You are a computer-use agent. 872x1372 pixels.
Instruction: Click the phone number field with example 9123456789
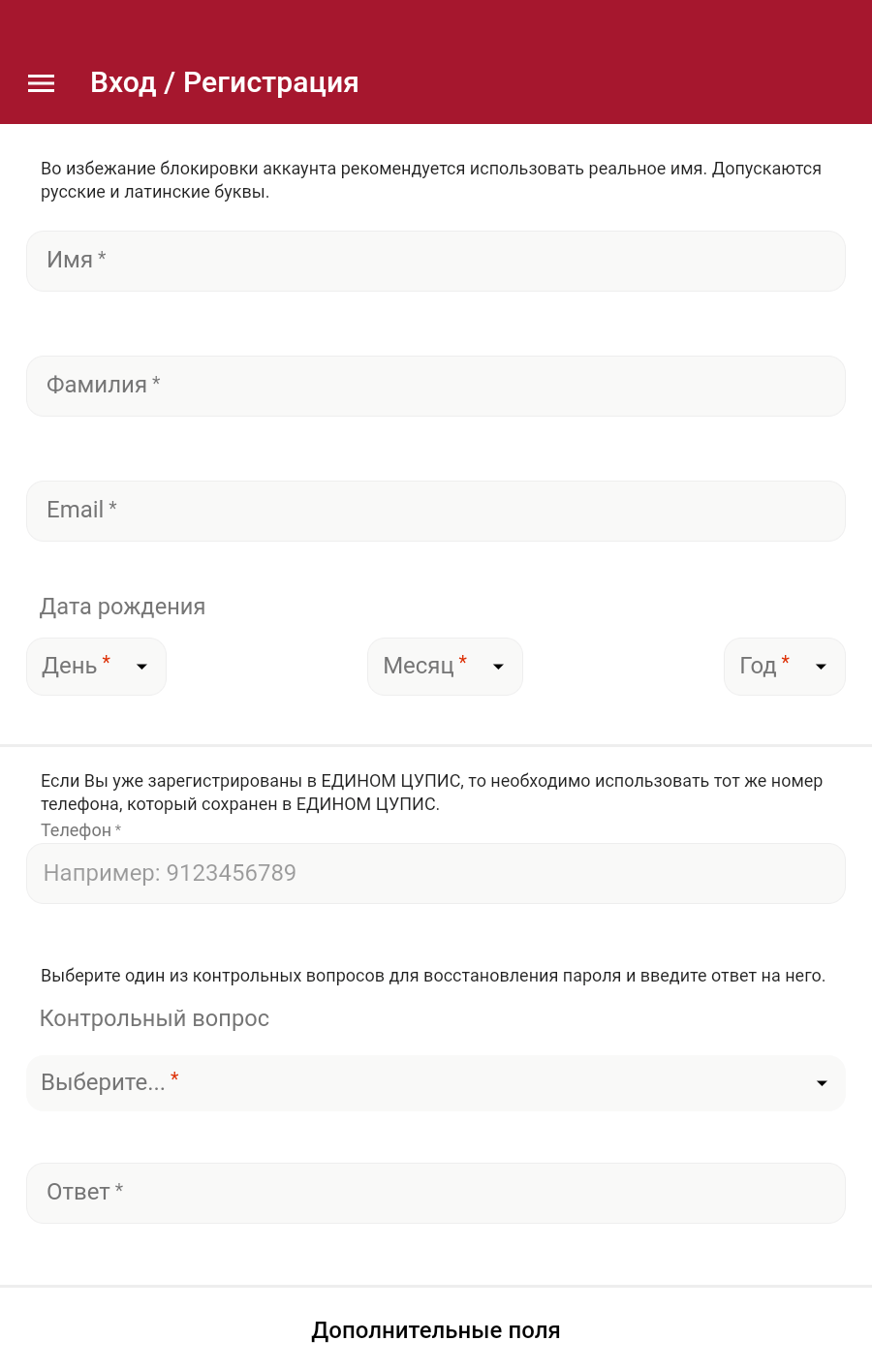tap(436, 873)
